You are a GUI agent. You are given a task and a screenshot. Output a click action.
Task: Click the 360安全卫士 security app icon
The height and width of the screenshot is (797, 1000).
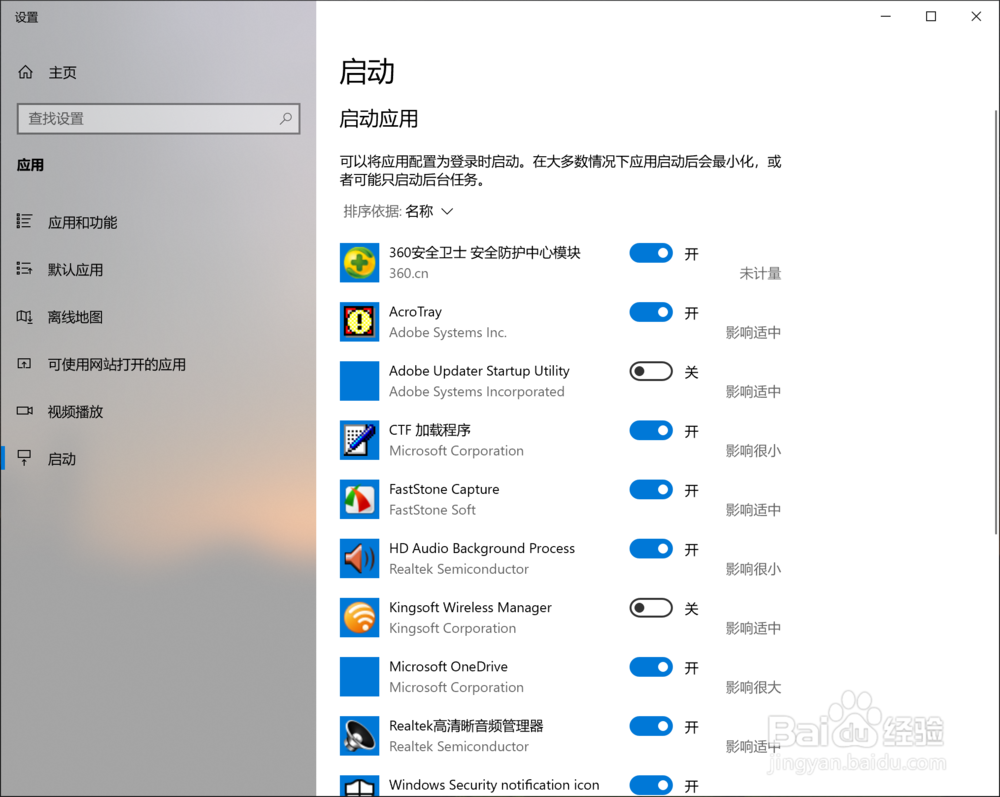[359, 263]
